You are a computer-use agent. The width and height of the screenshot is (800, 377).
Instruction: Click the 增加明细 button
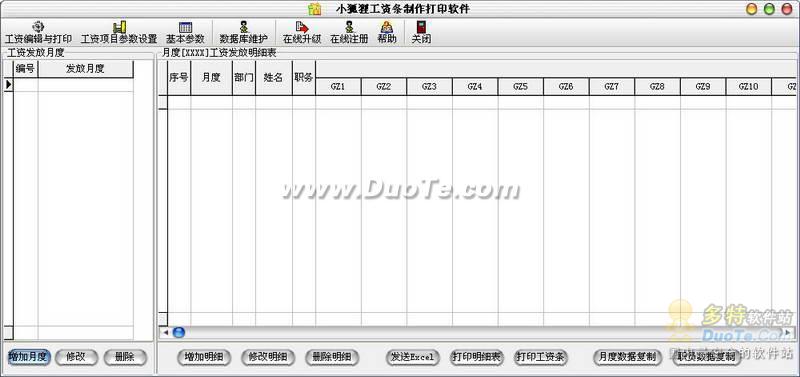(204, 357)
